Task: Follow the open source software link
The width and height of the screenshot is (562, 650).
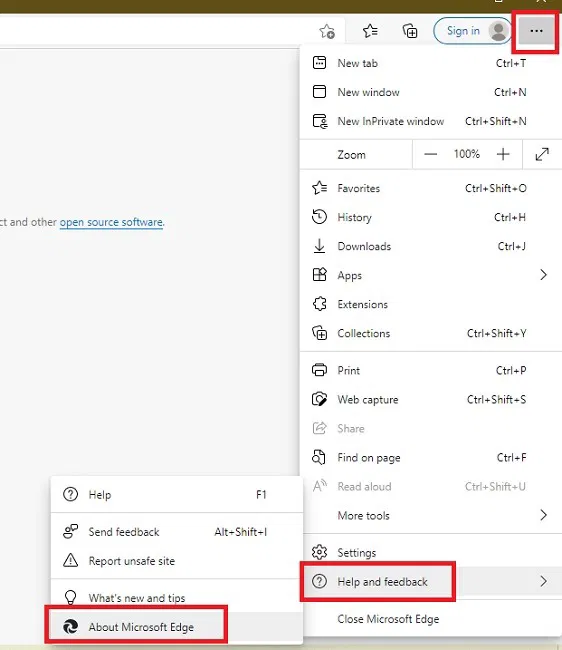Action: coord(111,222)
